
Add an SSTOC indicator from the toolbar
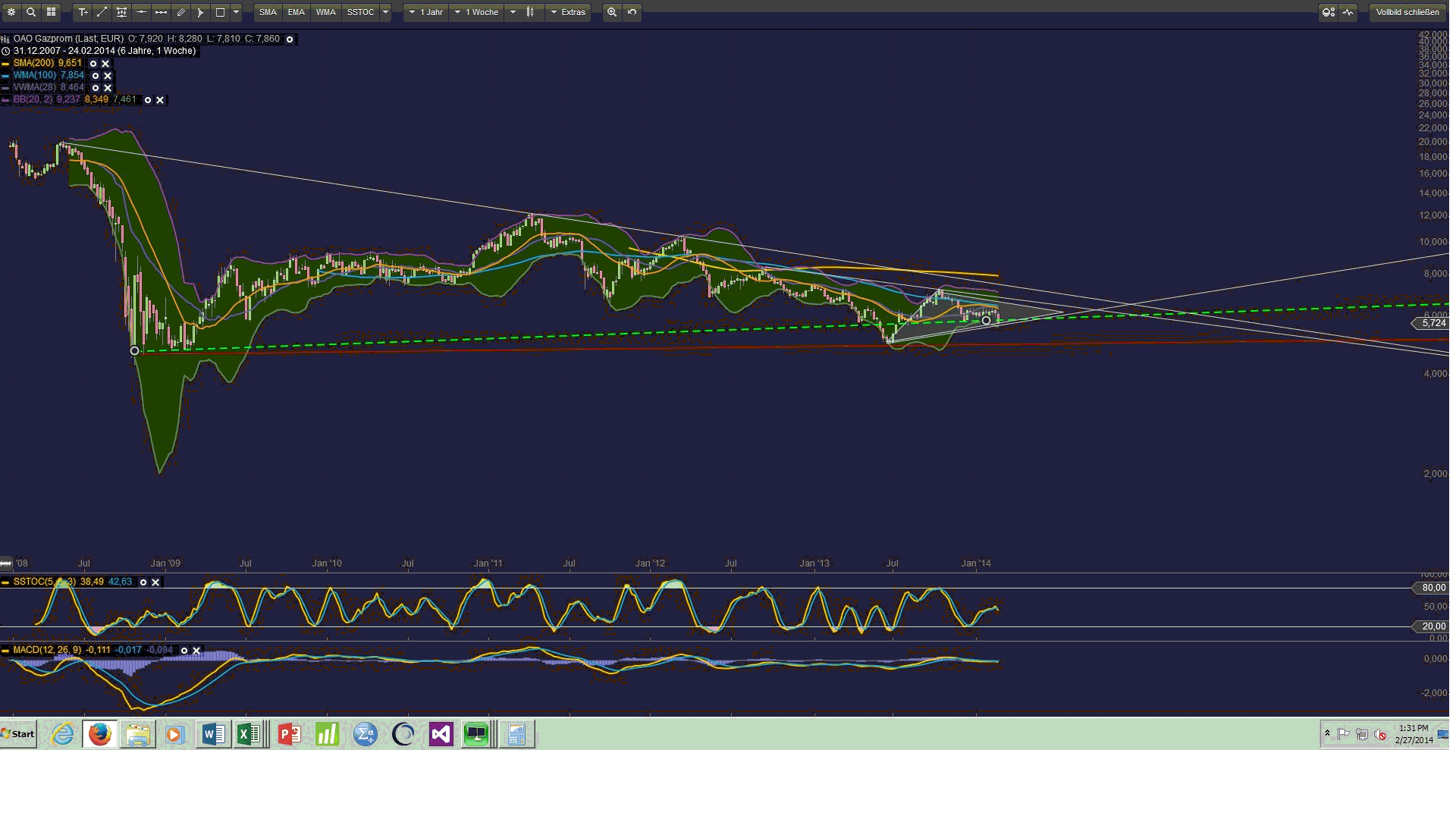360,12
